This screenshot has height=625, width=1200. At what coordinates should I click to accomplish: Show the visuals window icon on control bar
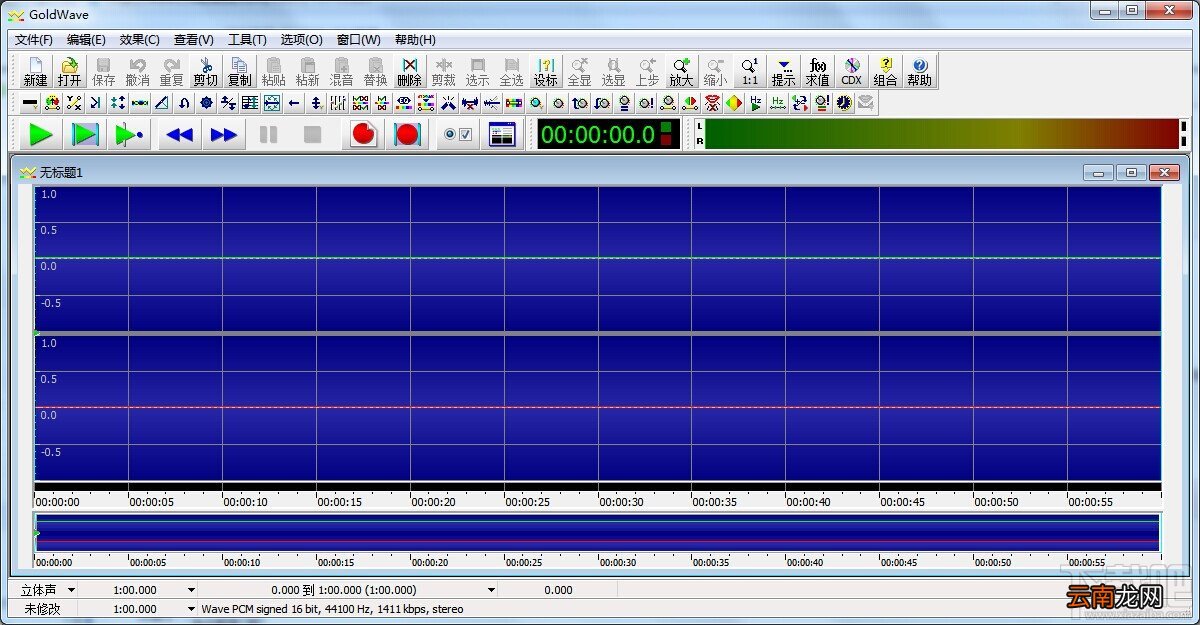(502, 134)
